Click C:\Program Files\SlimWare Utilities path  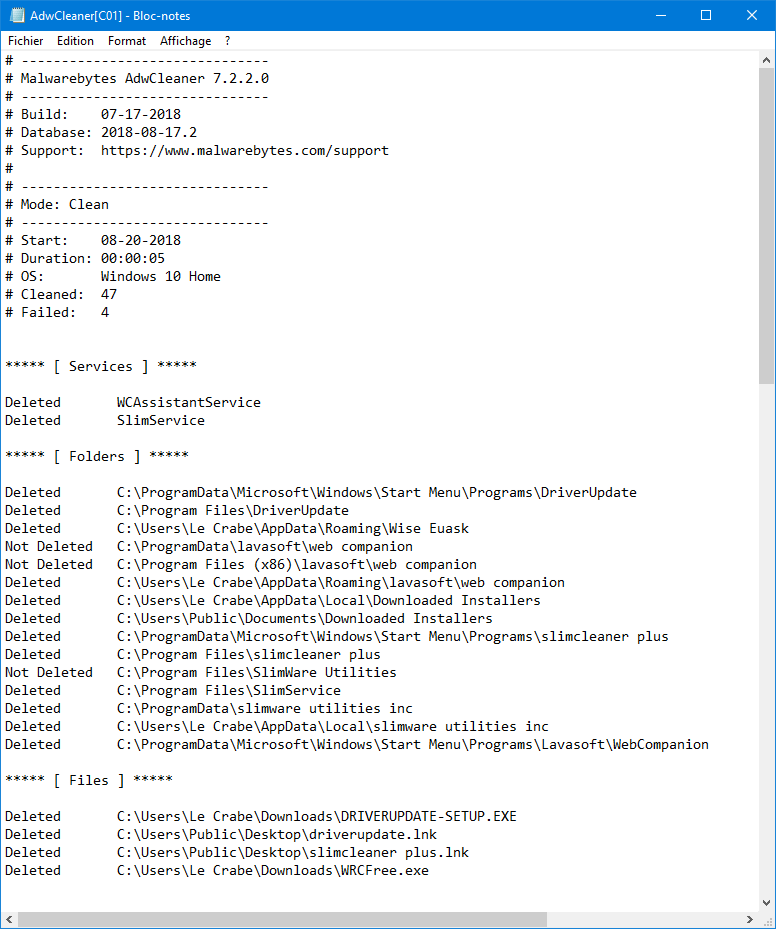[256, 672]
